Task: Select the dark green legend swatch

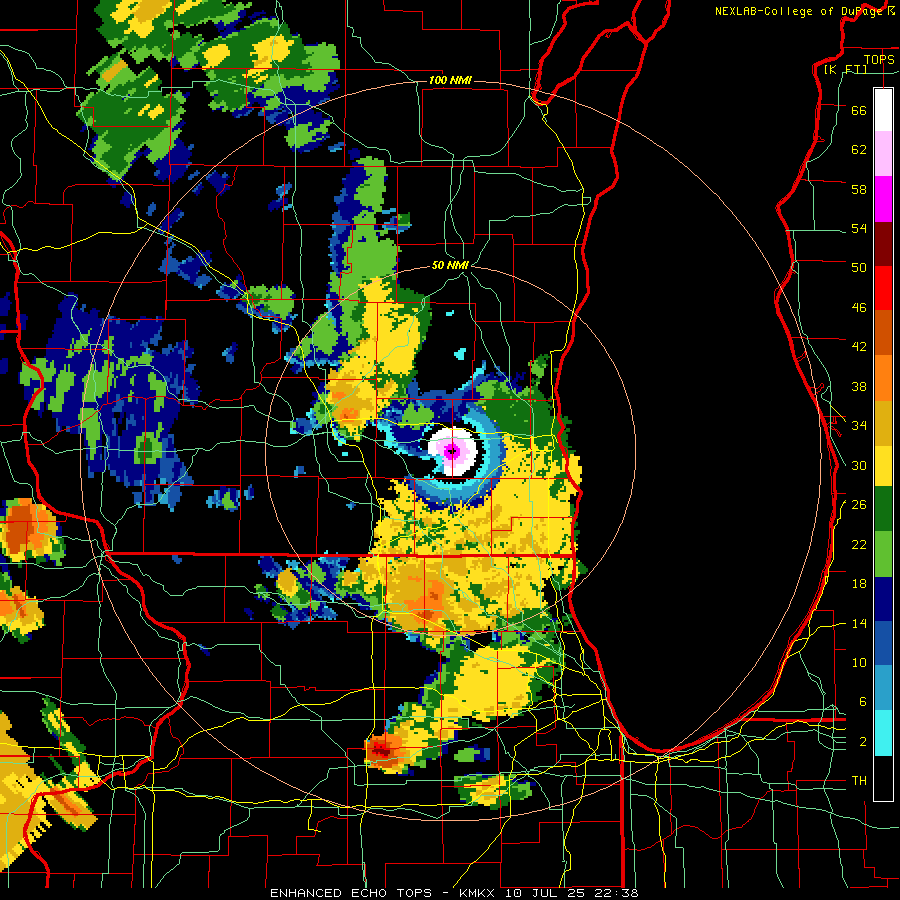Action: [883, 509]
